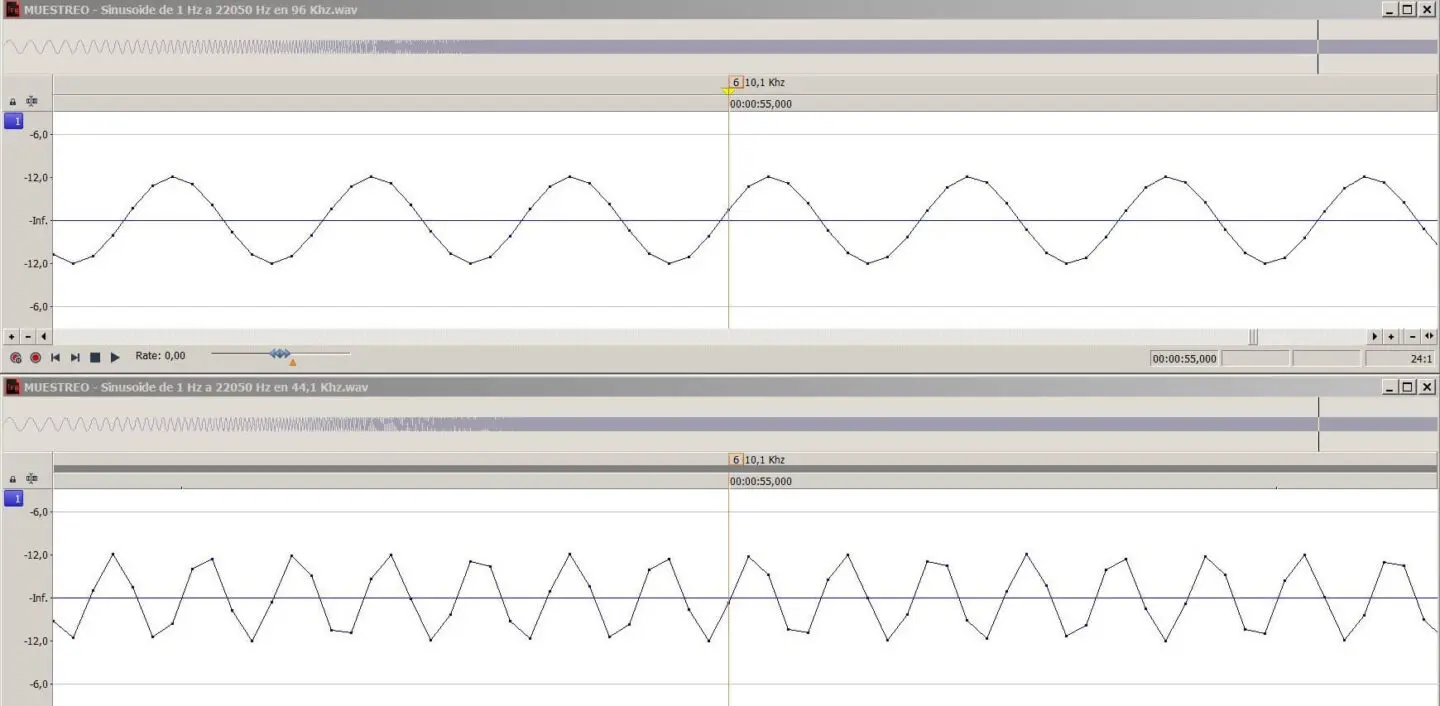The width and height of the screenshot is (1440, 706).
Task: Toggle the blue info badge on the 44,1 Khz window
Action: [x=13, y=498]
